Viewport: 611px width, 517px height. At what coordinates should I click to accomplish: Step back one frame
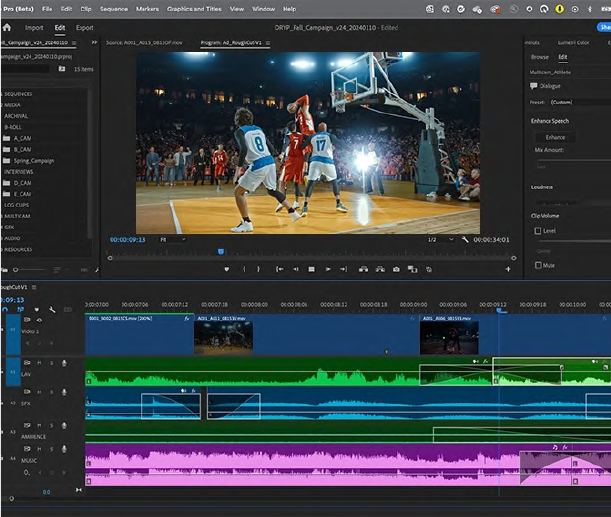(x=296, y=269)
